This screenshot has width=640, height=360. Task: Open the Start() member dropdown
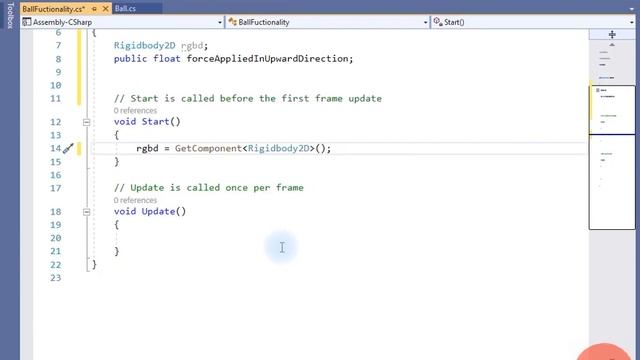534,22
